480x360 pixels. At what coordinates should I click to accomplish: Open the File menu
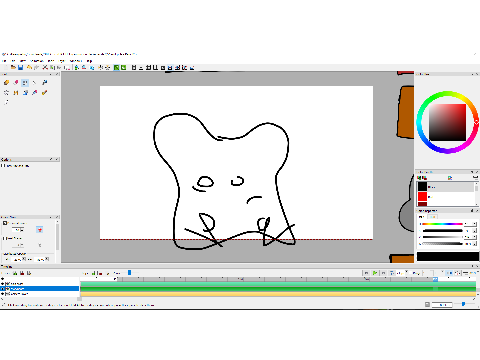coord(4,61)
